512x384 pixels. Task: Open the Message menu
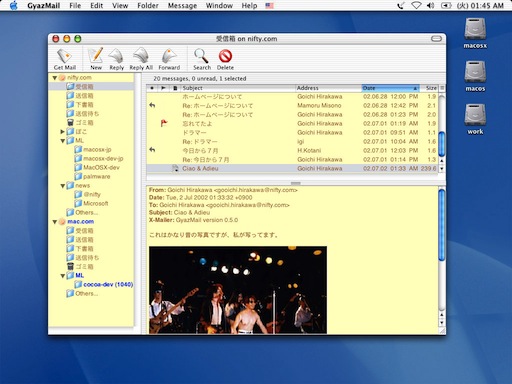click(182, 5)
